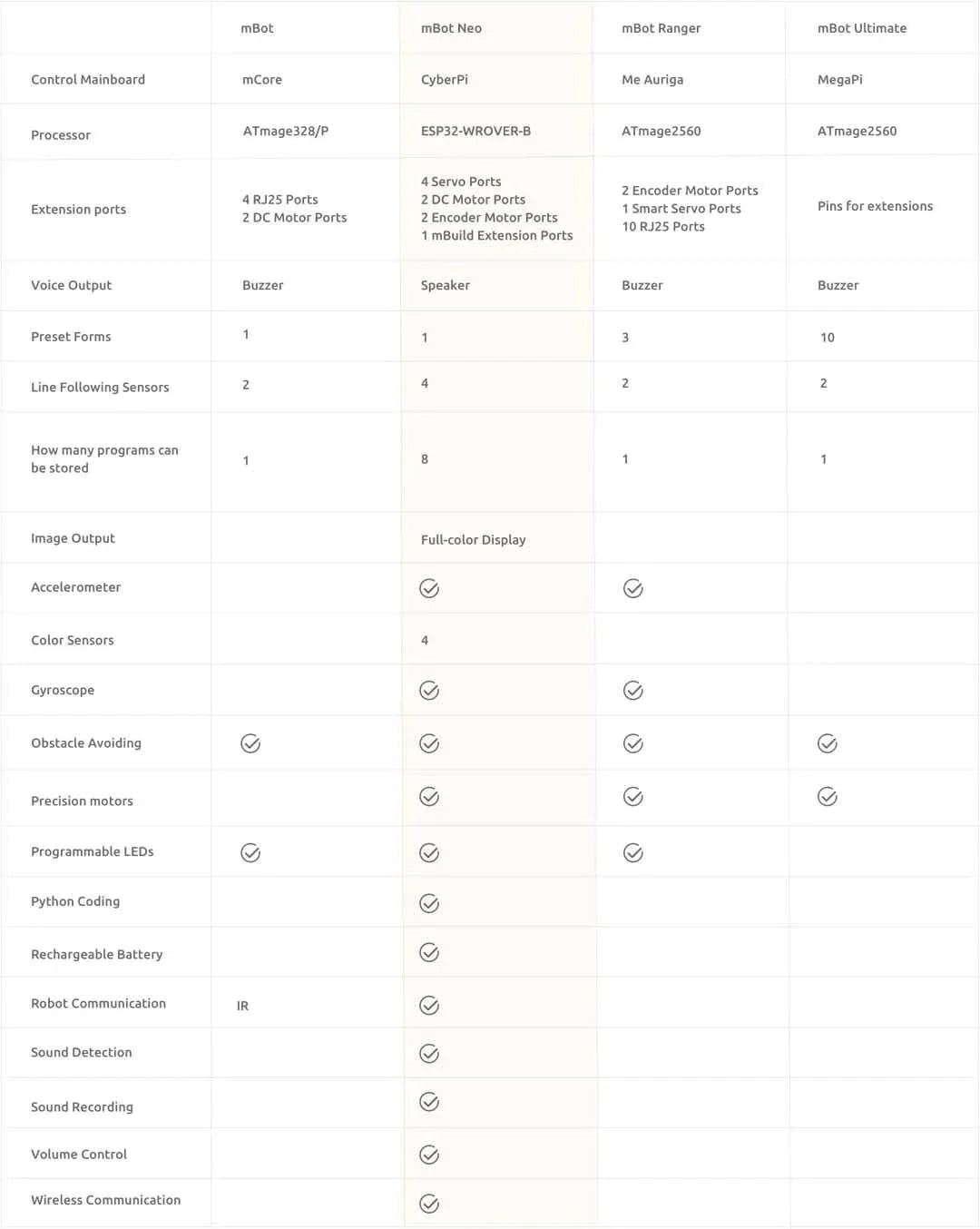980x1229 pixels.
Task: Click the Line Following Sensors row label
Action: coord(100,388)
